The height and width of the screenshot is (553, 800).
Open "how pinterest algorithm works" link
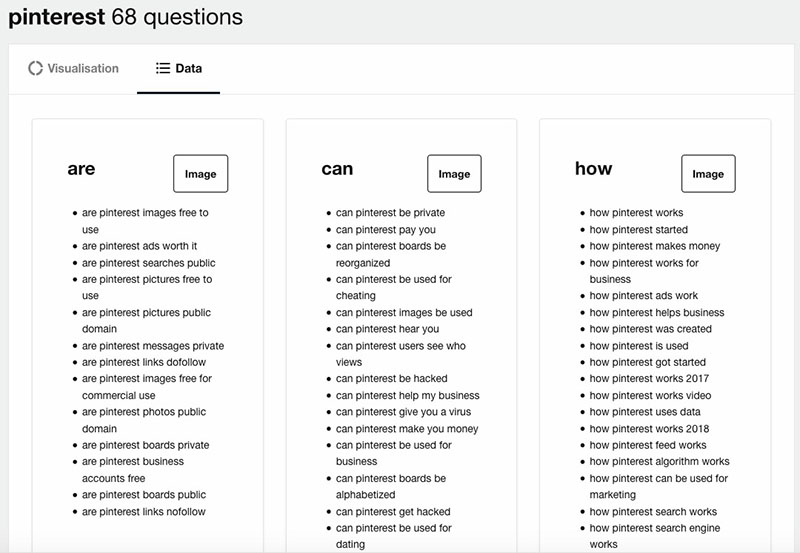pyautogui.click(x=659, y=462)
